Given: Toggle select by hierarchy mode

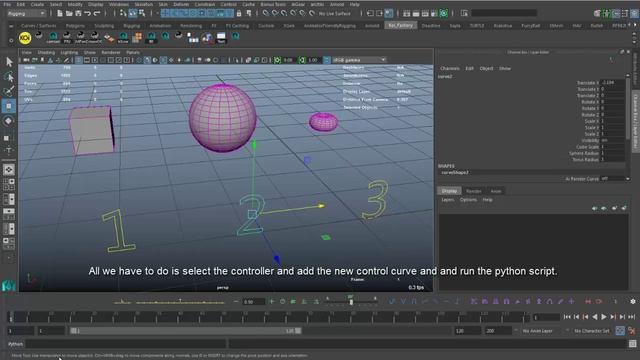Looking at the screenshot, I should pos(123,13).
